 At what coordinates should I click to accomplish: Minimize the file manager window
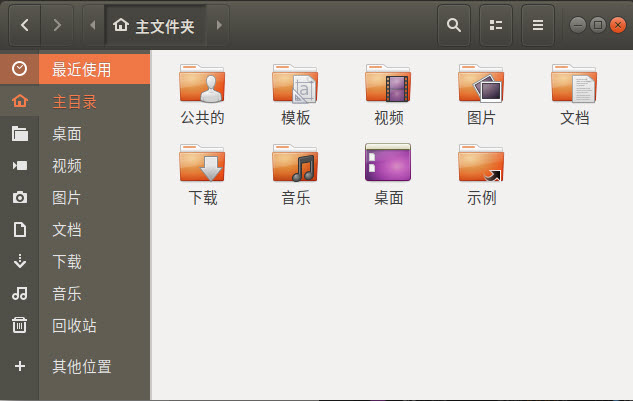(x=578, y=25)
